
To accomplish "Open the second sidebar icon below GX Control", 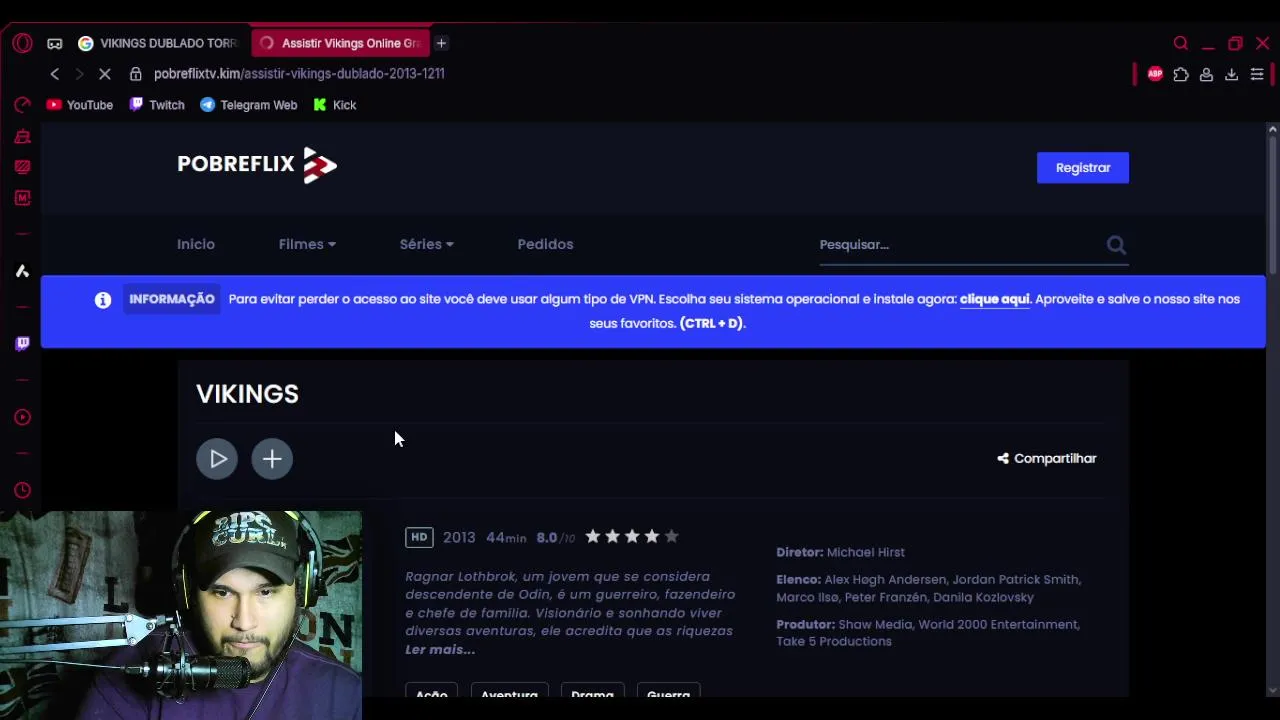I will (22, 136).
